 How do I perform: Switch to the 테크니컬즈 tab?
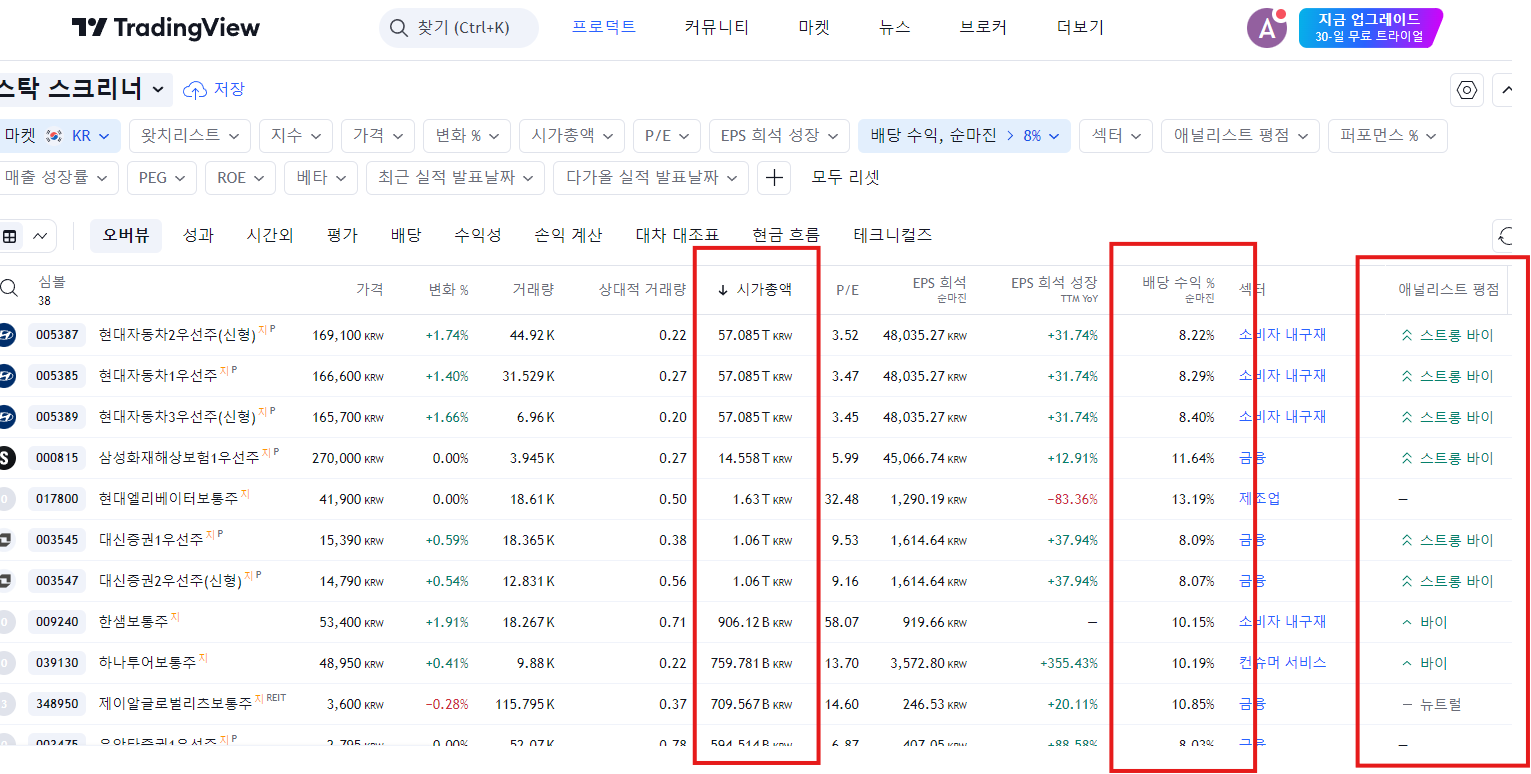[x=893, y=236]
